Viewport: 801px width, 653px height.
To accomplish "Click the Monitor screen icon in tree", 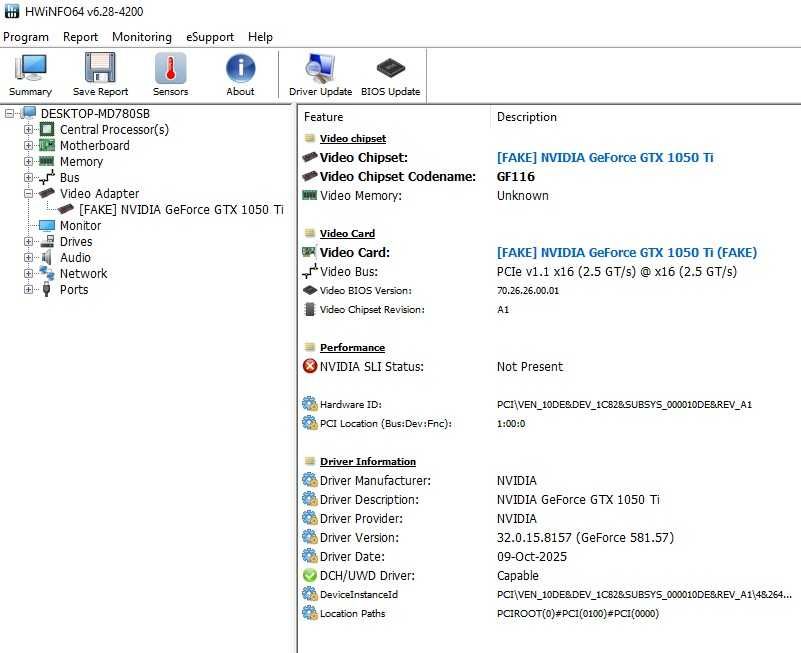I will (x=46, y=225).
